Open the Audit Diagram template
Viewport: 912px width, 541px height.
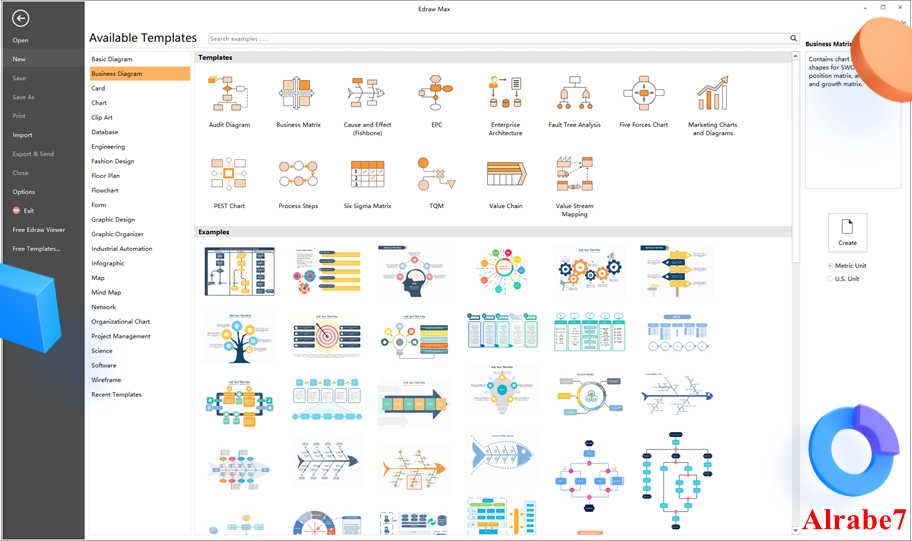click(229, 101)
